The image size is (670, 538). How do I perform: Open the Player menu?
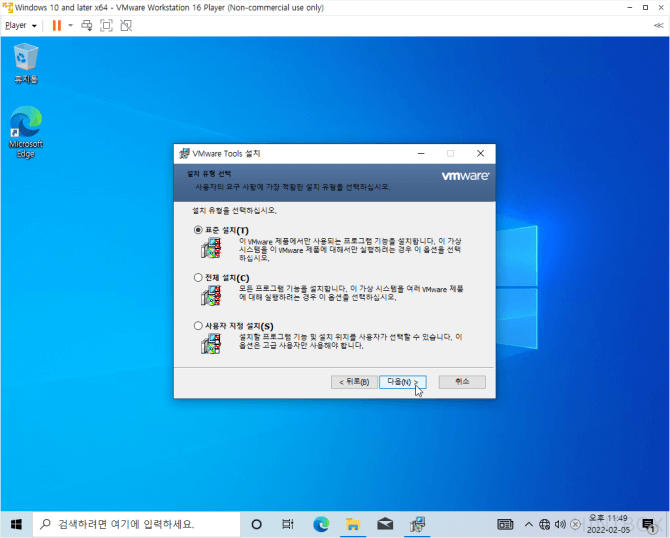click(x=21, y=26)
